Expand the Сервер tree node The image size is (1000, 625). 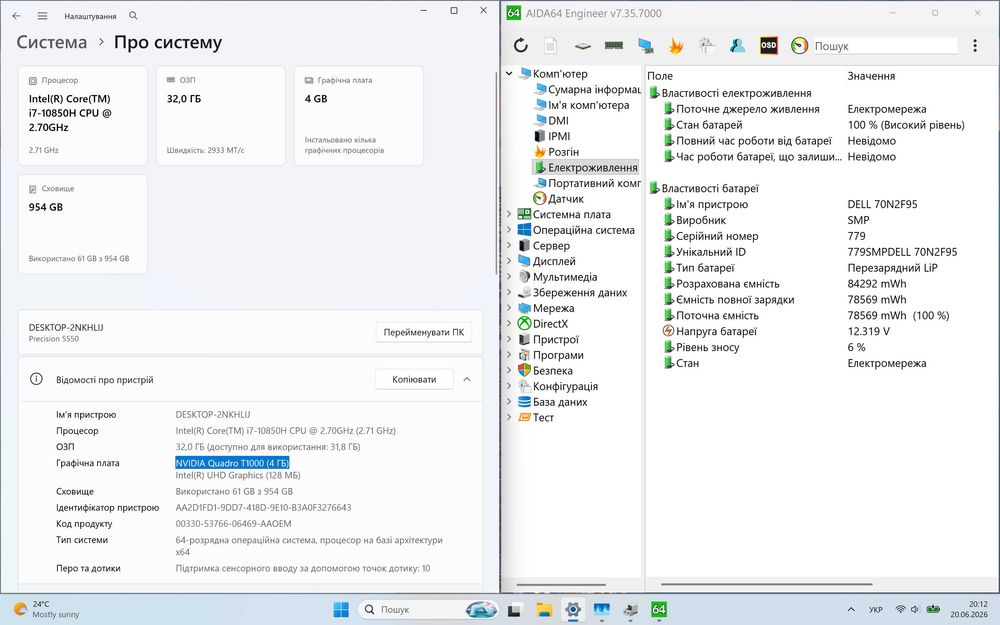[x=509, y=246]
